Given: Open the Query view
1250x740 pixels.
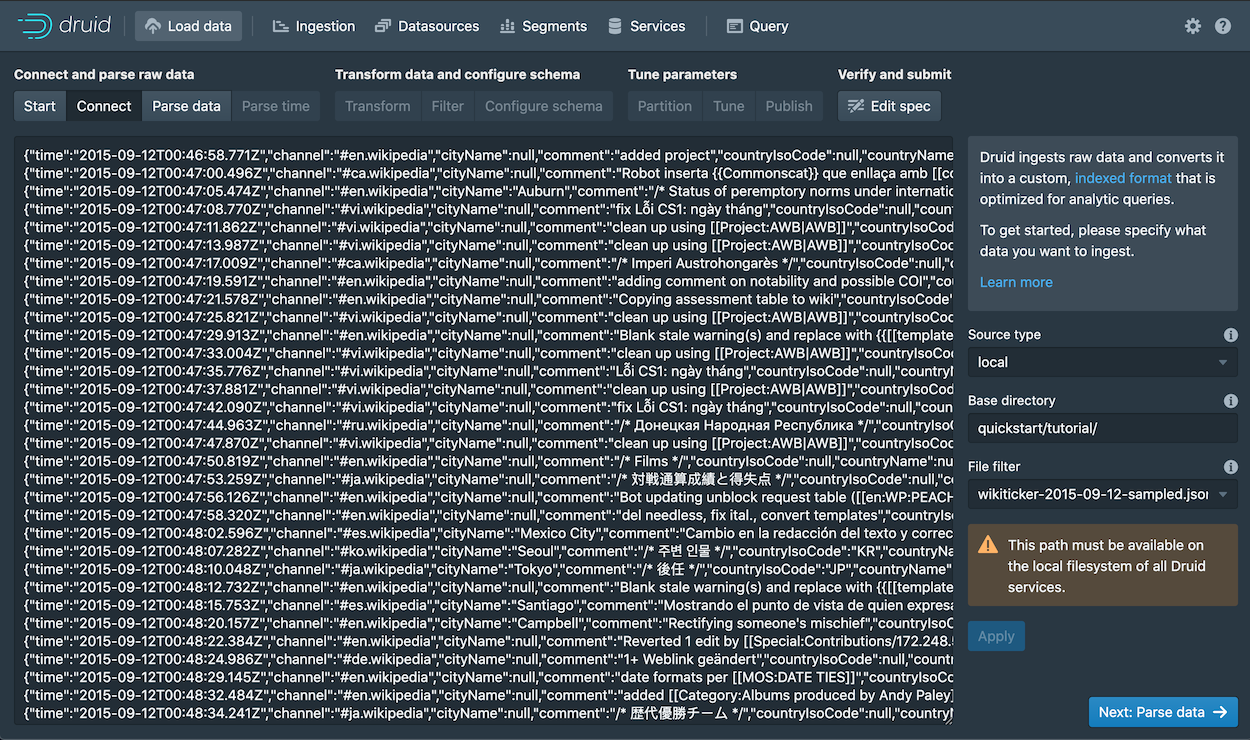Looking at the screenshot, I should (x=757, y=26).
